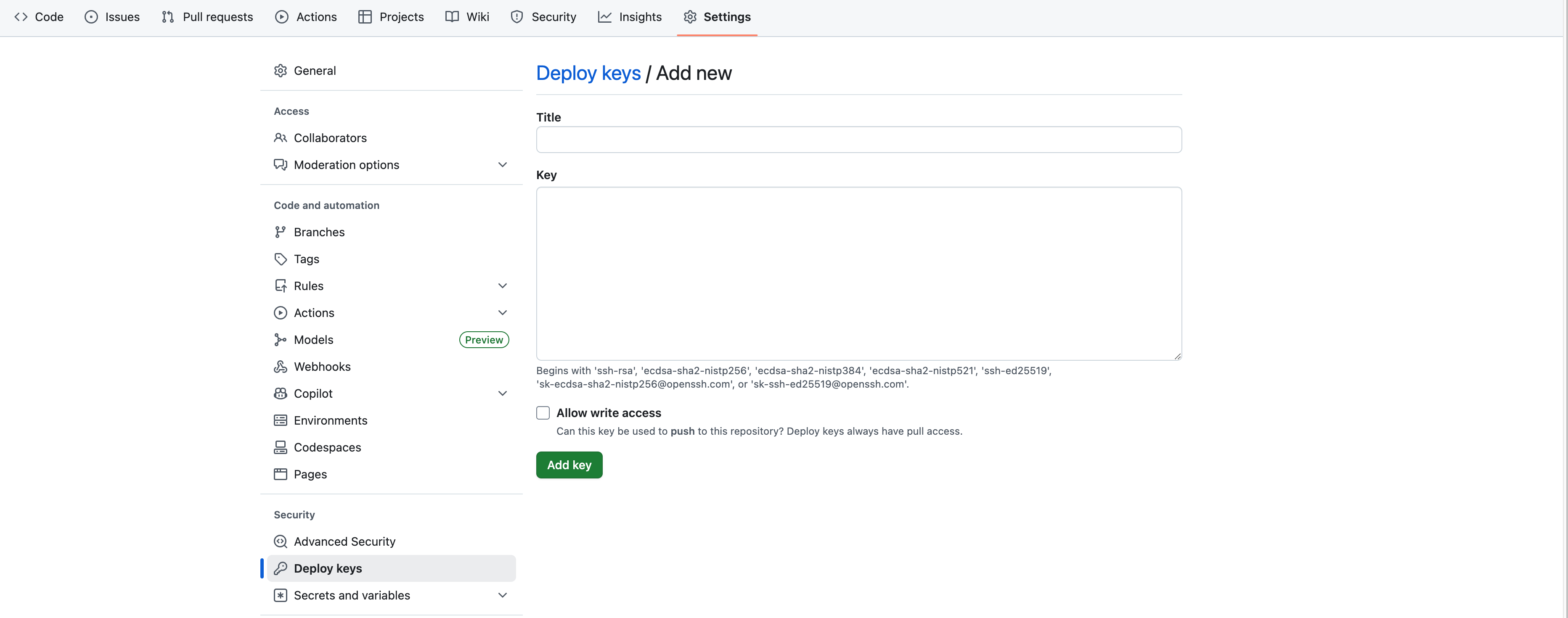Viewport: 1568px width, 618px height.
Task: Click the Models icon in sidebar
Action: (x=280, y=340)
